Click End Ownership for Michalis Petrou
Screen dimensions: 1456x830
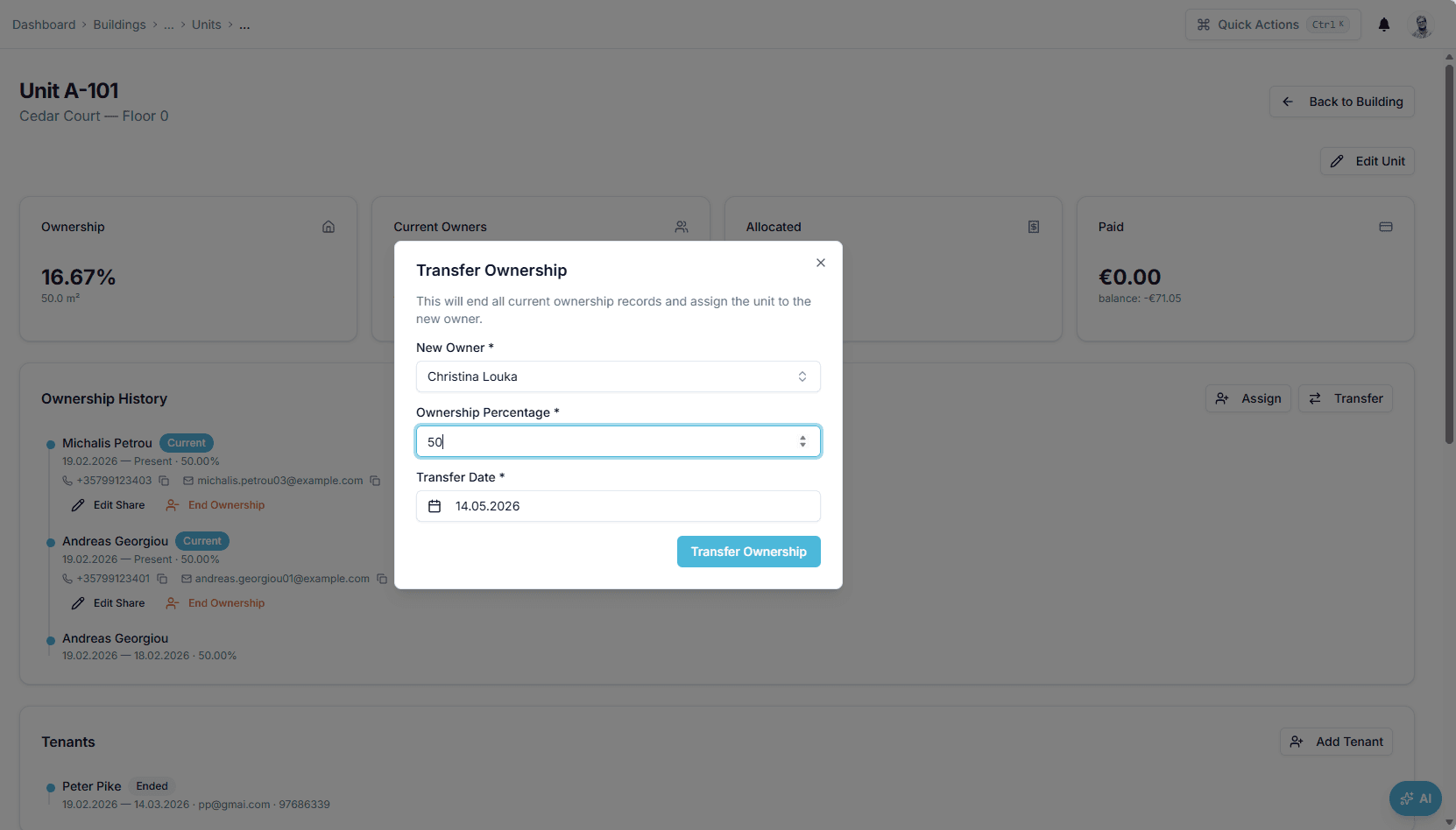coord(216,505)
